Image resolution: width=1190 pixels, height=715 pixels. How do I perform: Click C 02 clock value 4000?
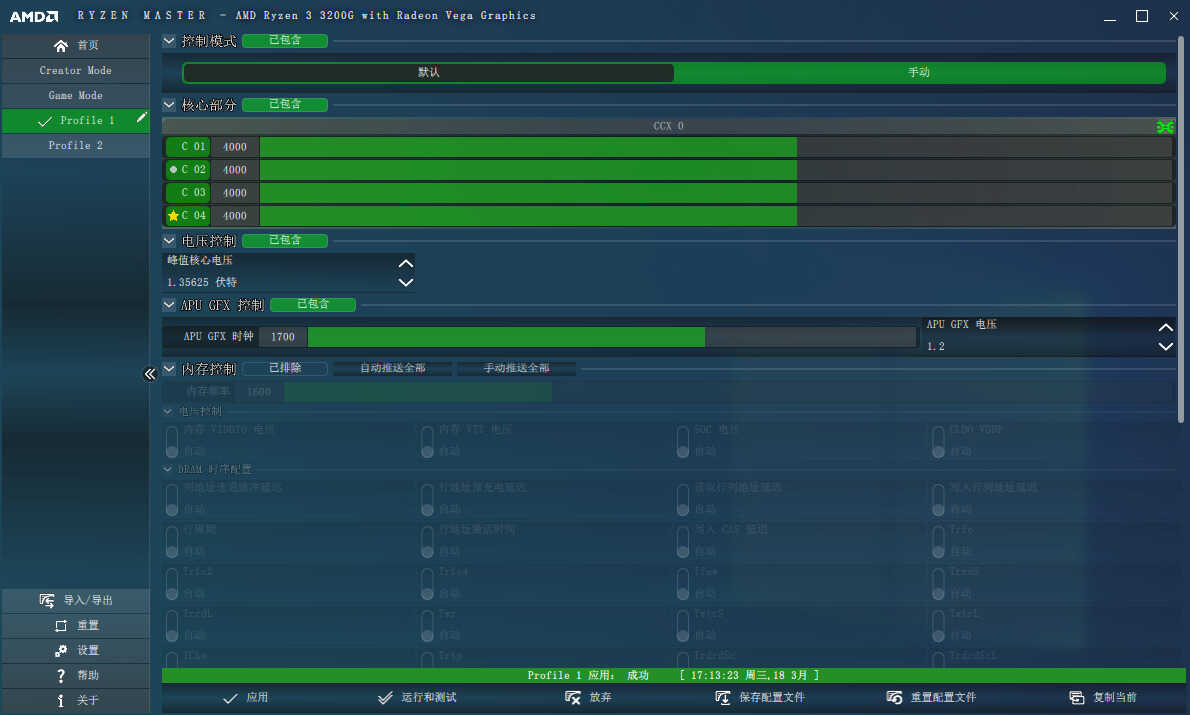point(235,170)
